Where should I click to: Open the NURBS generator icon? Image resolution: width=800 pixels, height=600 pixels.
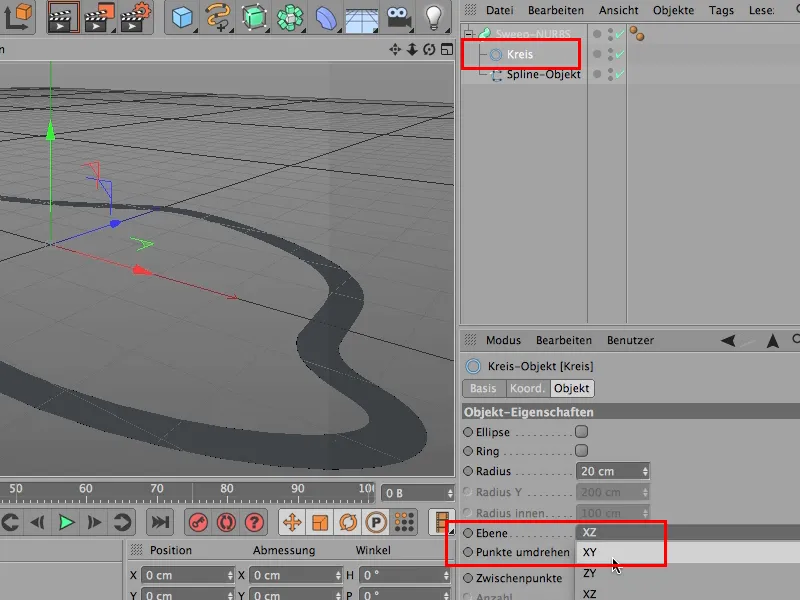pos(254,17)
